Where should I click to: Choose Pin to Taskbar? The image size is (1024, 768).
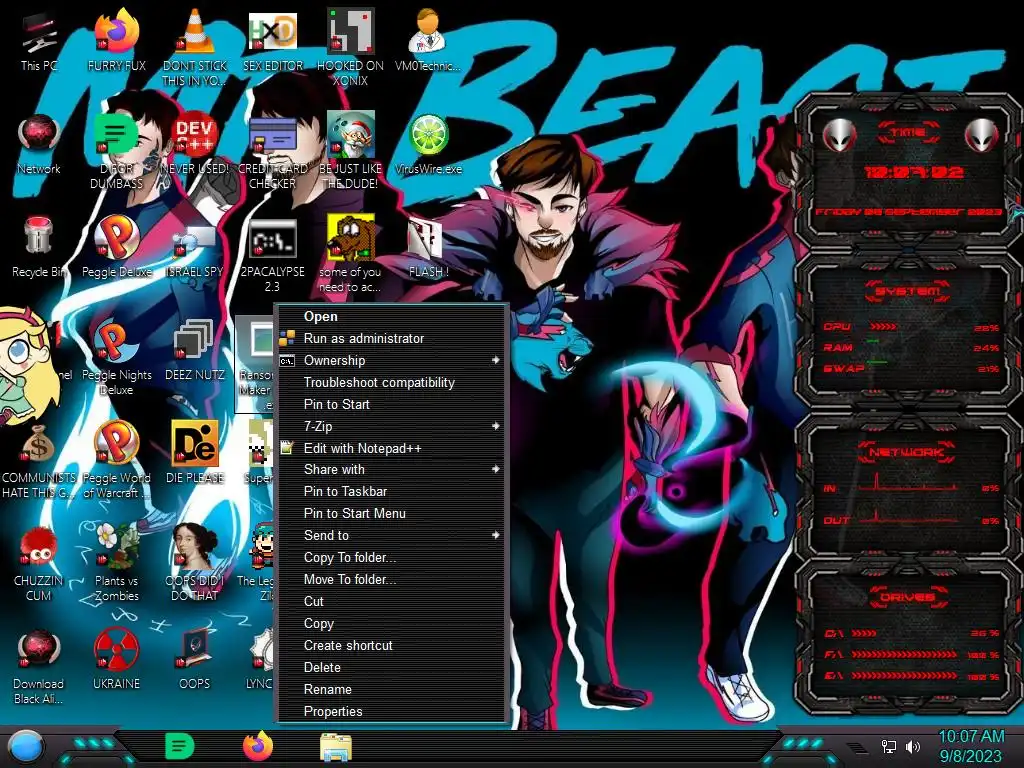(391, 492)
